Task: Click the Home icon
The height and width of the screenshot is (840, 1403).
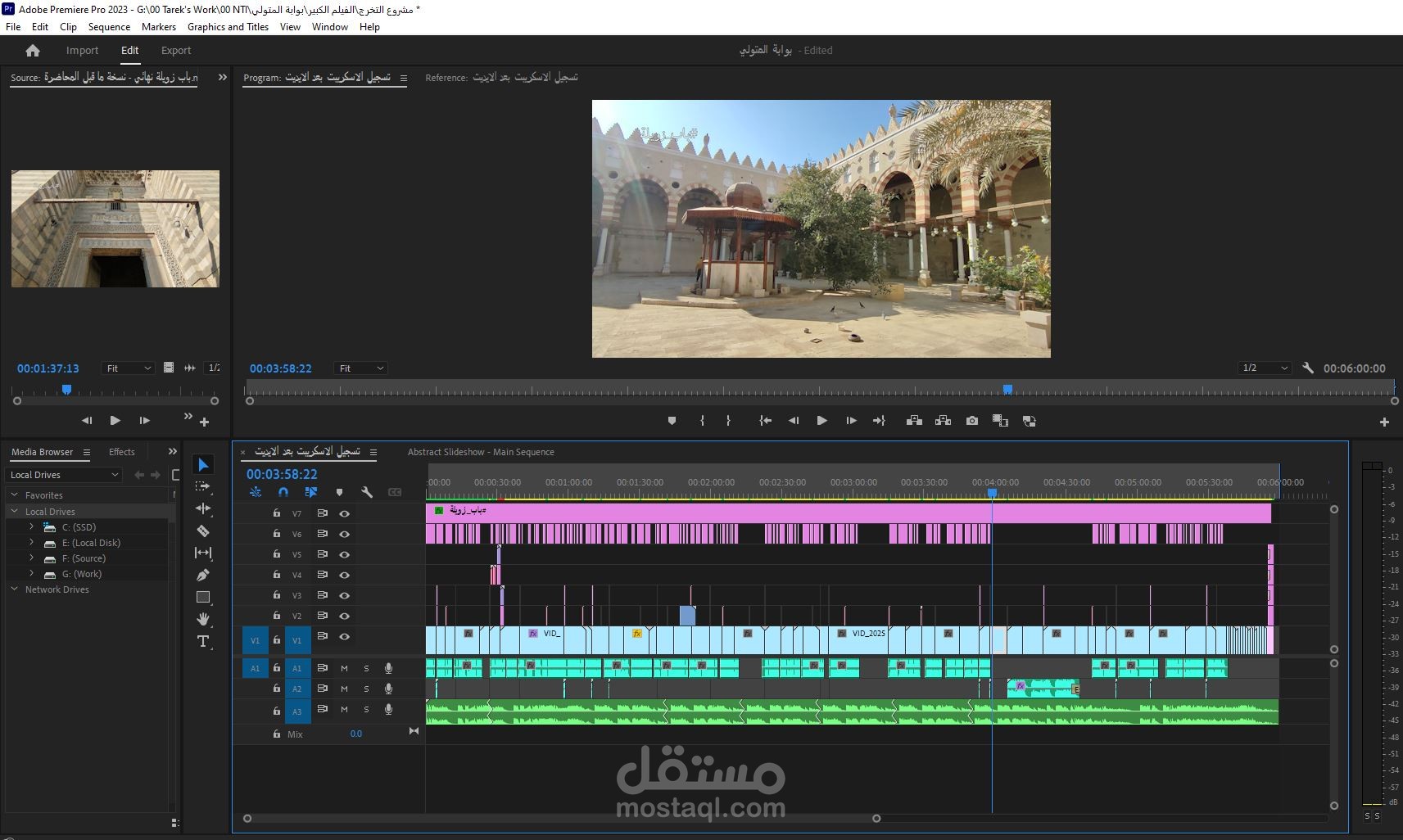Action: [x=33, y=51]
